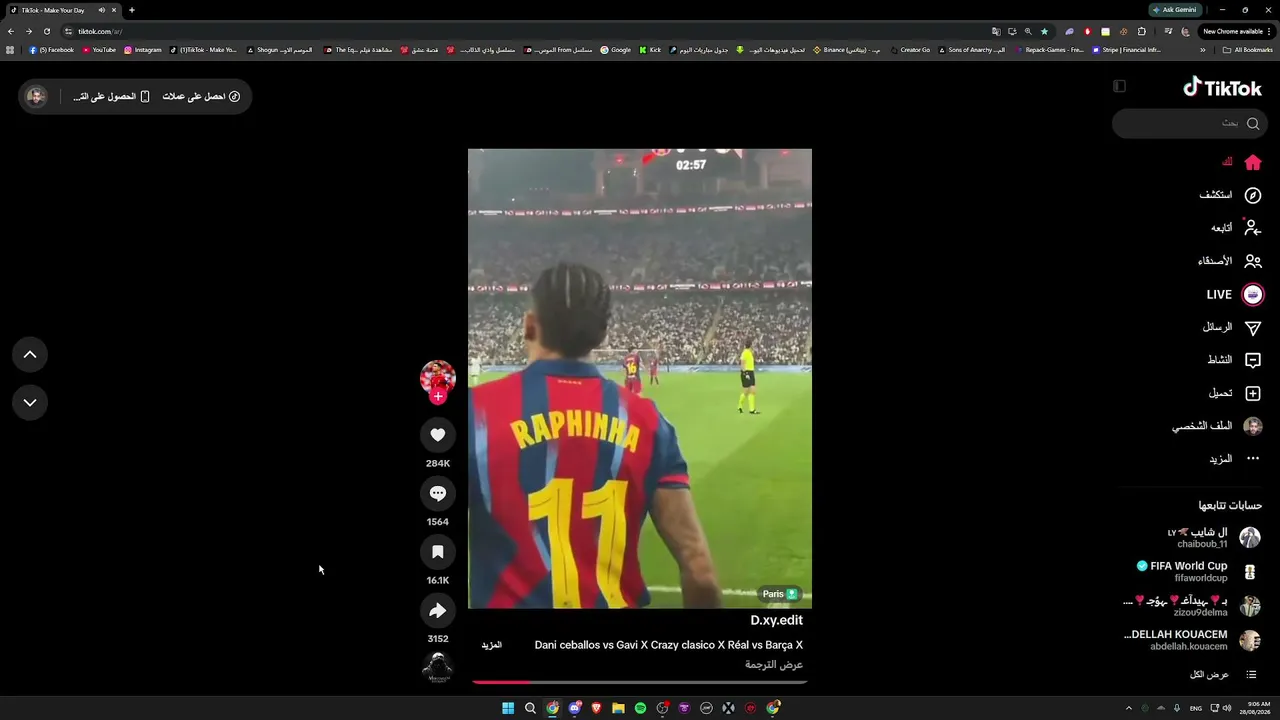Viewport: 1280px width, 720px height.
Task: Open the taskbar clock showing 9:06 AM
Action: (x=1256, y=708)
